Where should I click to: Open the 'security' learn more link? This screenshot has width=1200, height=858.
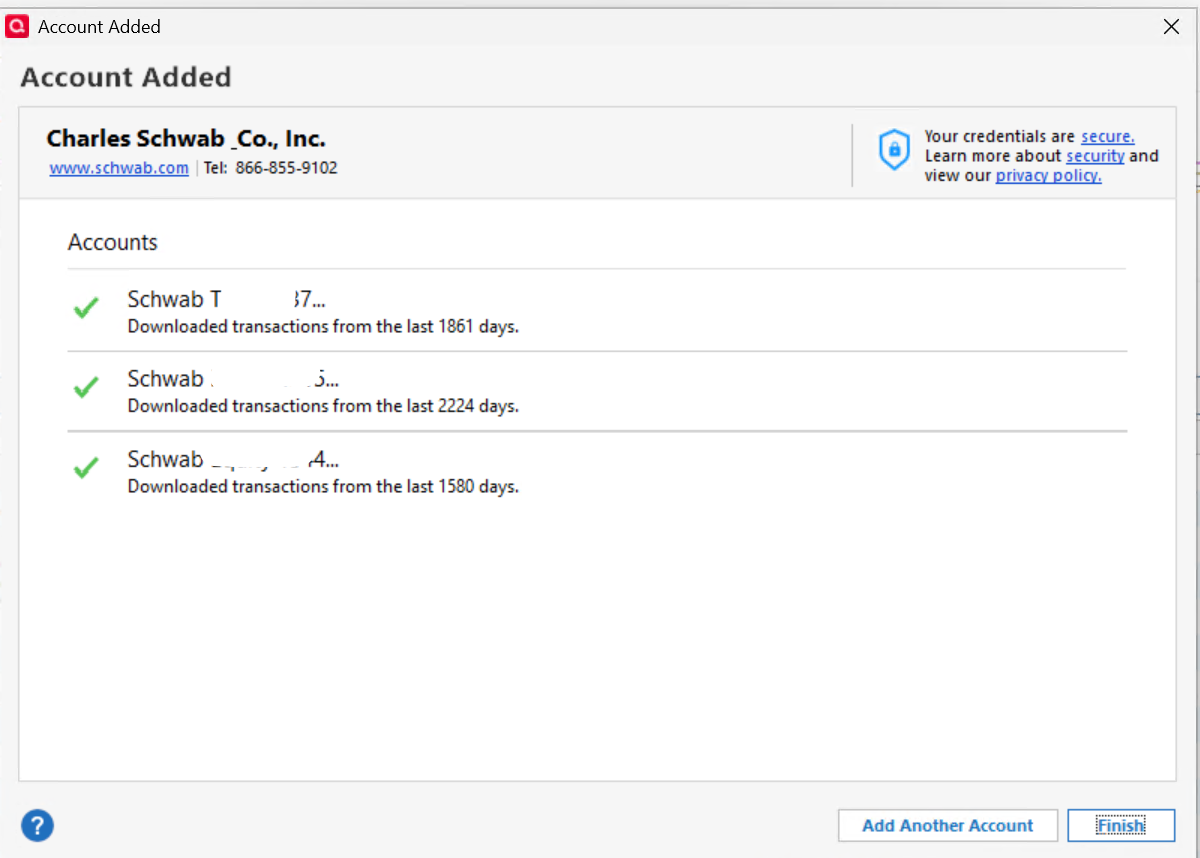(1095, 156)
